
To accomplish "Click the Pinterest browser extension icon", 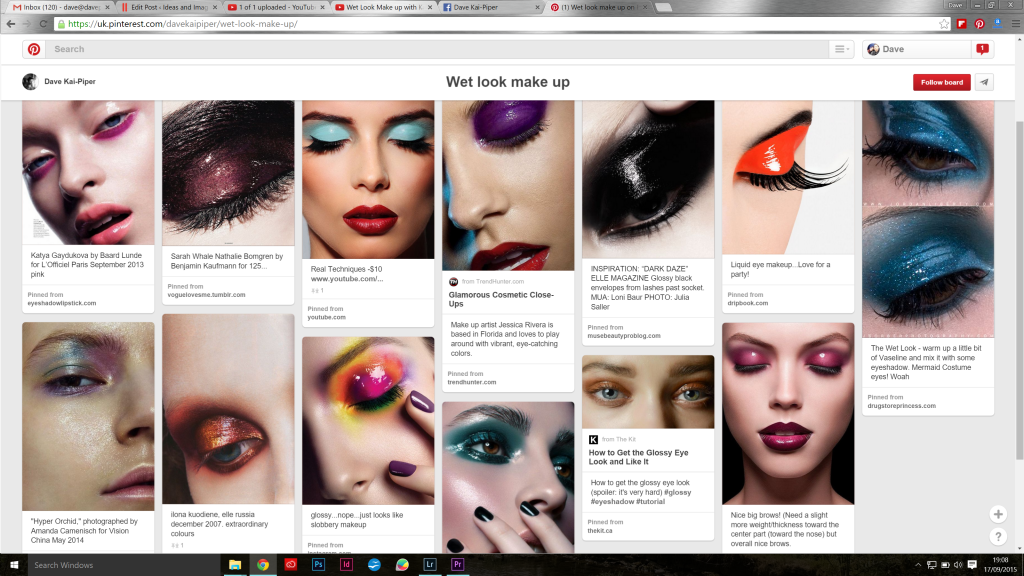I will [979, 24].
